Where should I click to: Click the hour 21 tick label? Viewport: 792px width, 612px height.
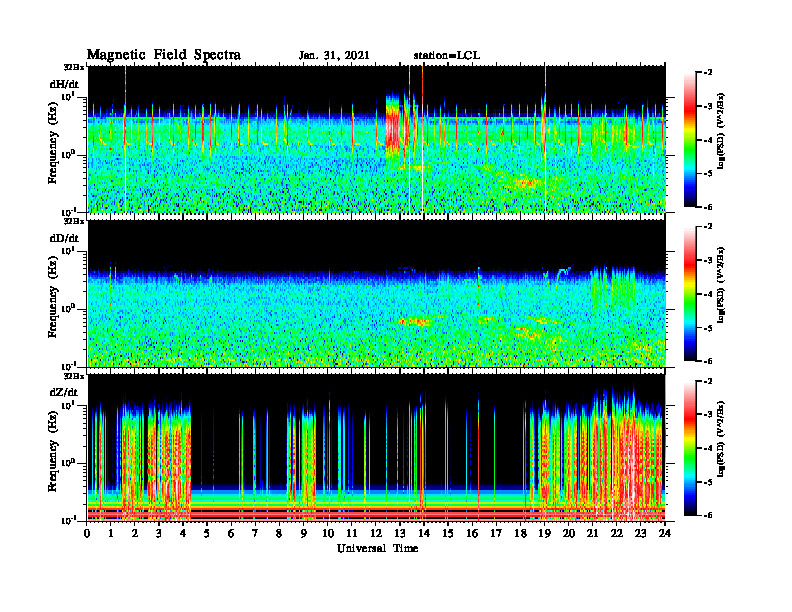coord(592,533)
